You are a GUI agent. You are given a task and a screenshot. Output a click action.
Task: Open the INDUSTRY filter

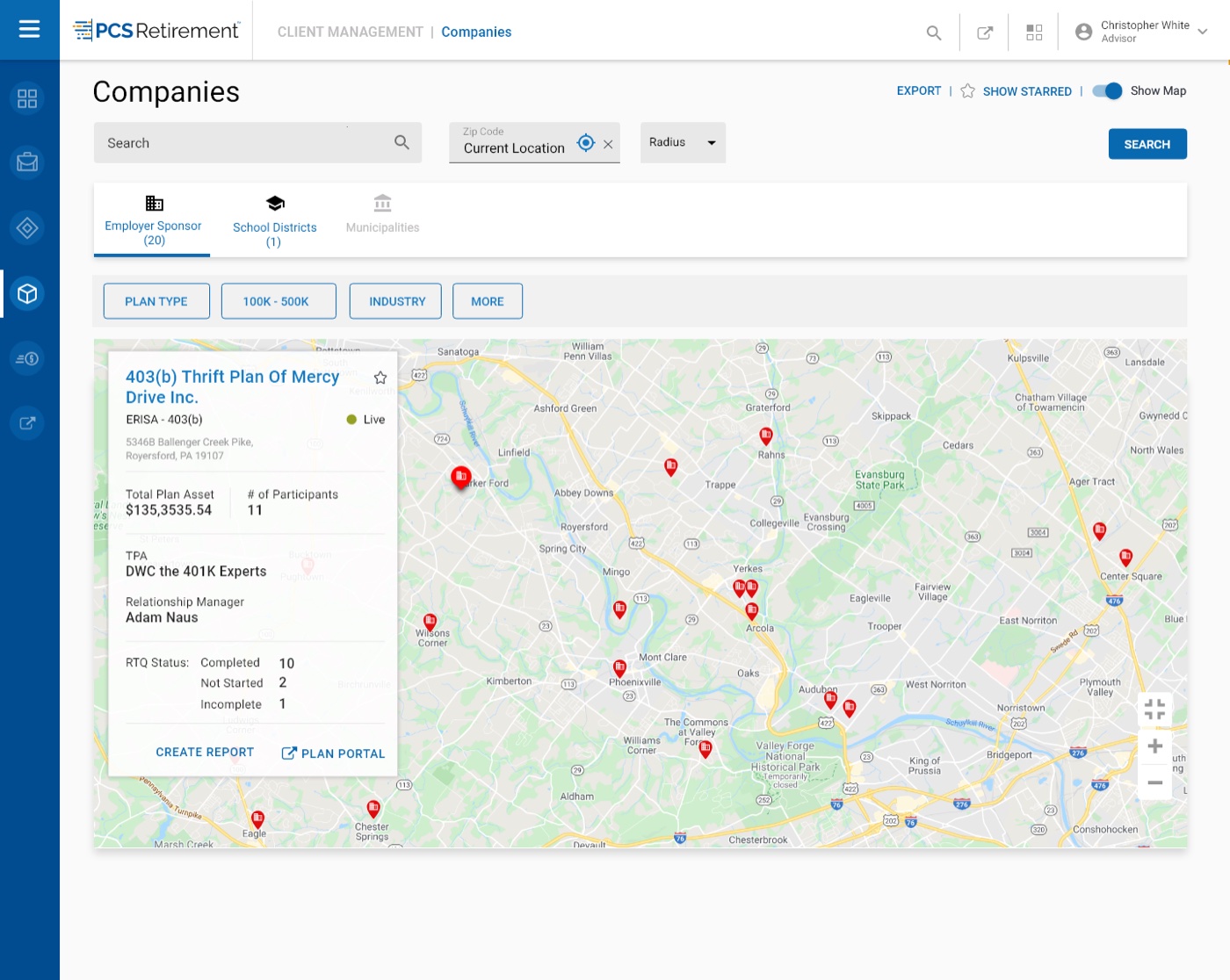[395, 301]
